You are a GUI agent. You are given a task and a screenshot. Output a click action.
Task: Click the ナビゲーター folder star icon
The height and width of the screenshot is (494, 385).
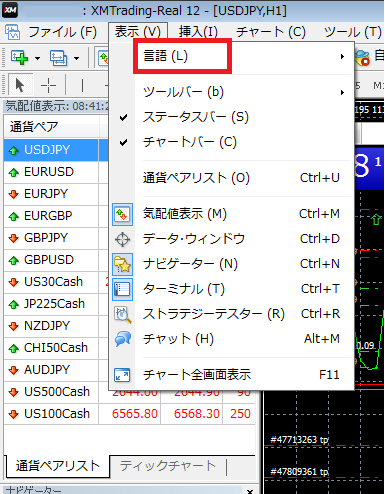click(122, 264)
